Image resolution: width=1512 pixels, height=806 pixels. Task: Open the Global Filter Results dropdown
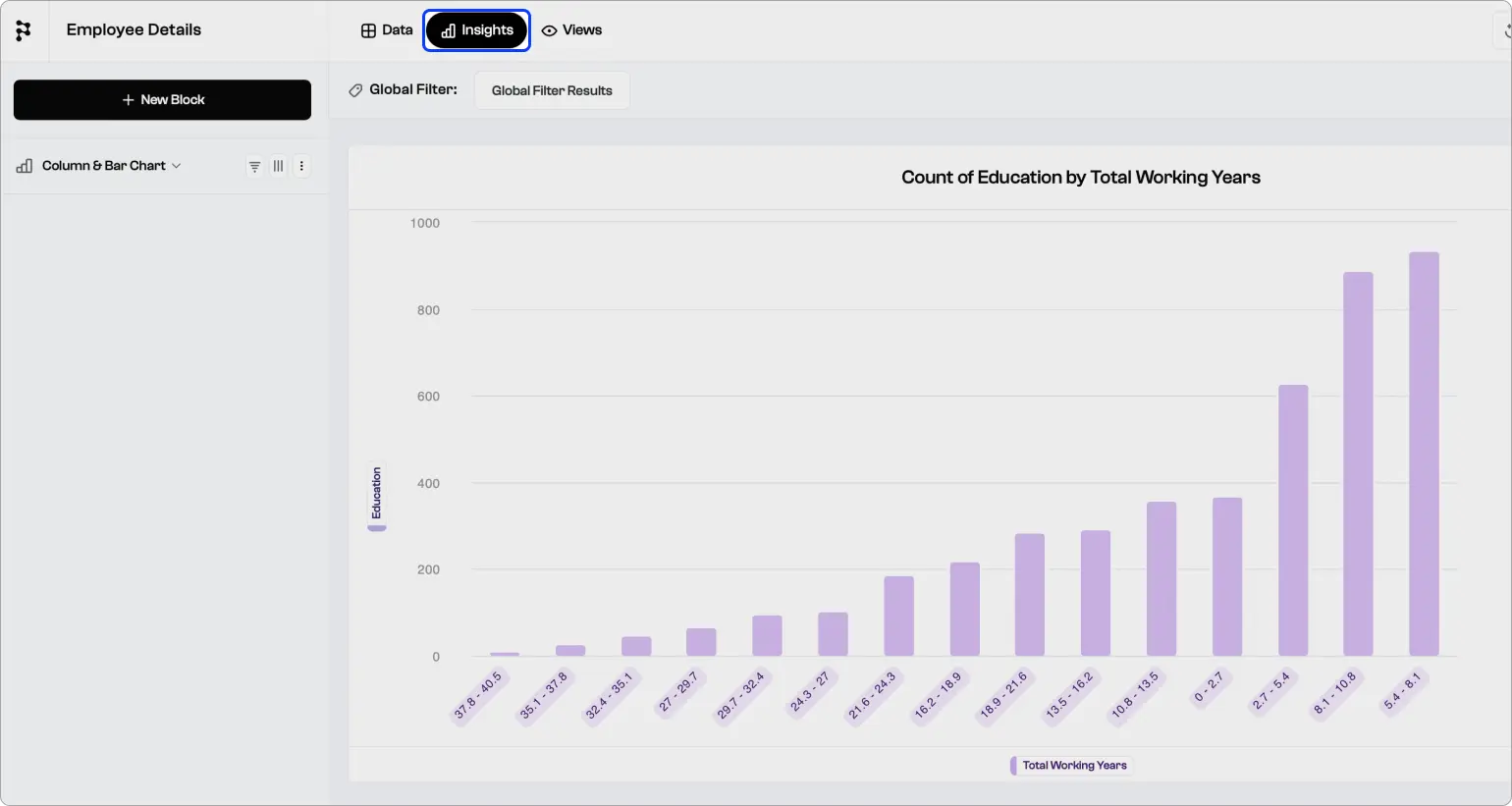(x=551, y=89)
